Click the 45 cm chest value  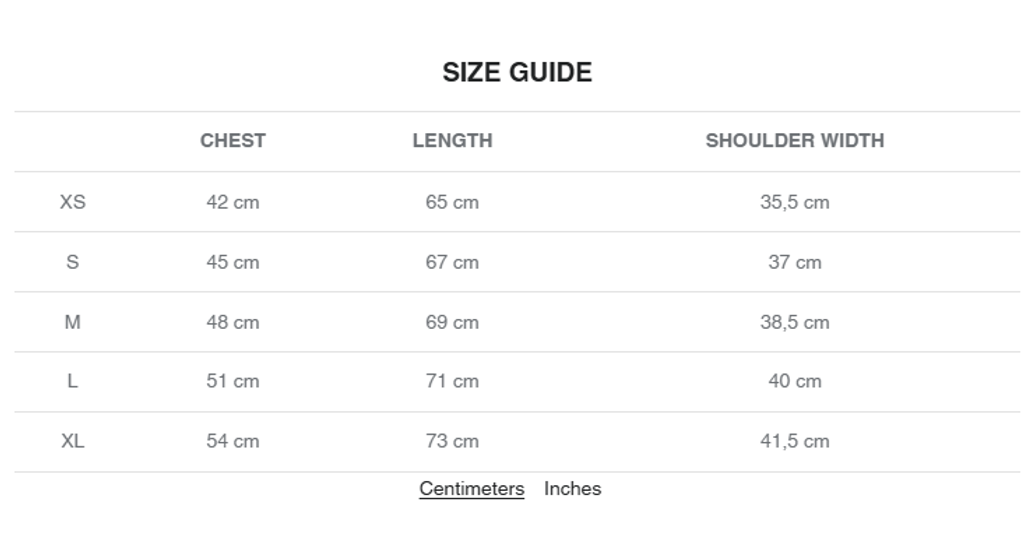233,262
